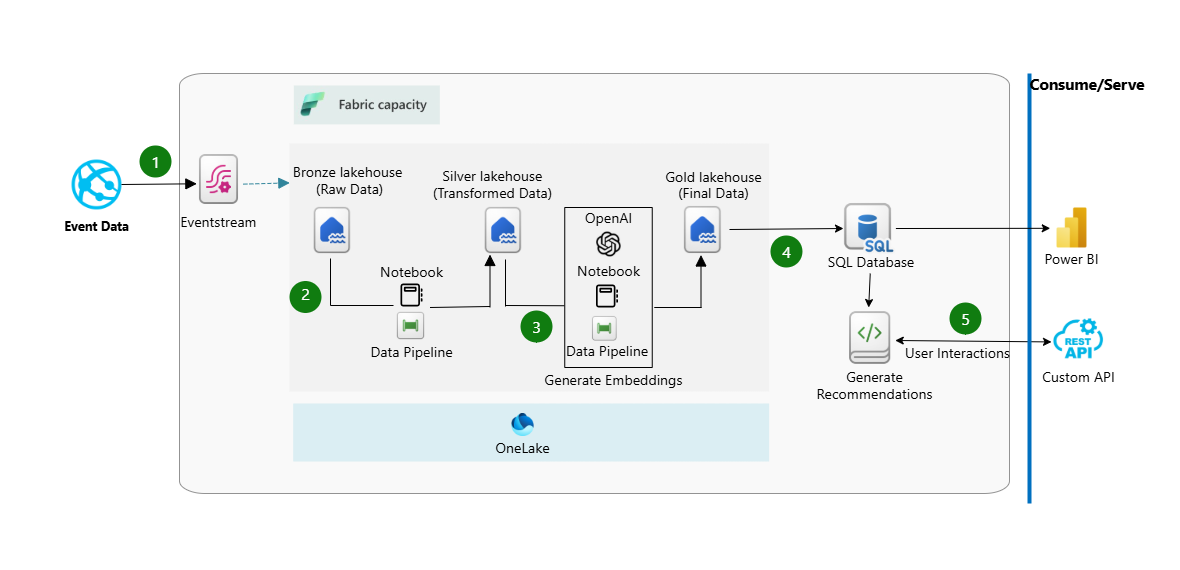Click the "Generate Recommendations" label
1180x570 pixels.
(x=874, y=386)
